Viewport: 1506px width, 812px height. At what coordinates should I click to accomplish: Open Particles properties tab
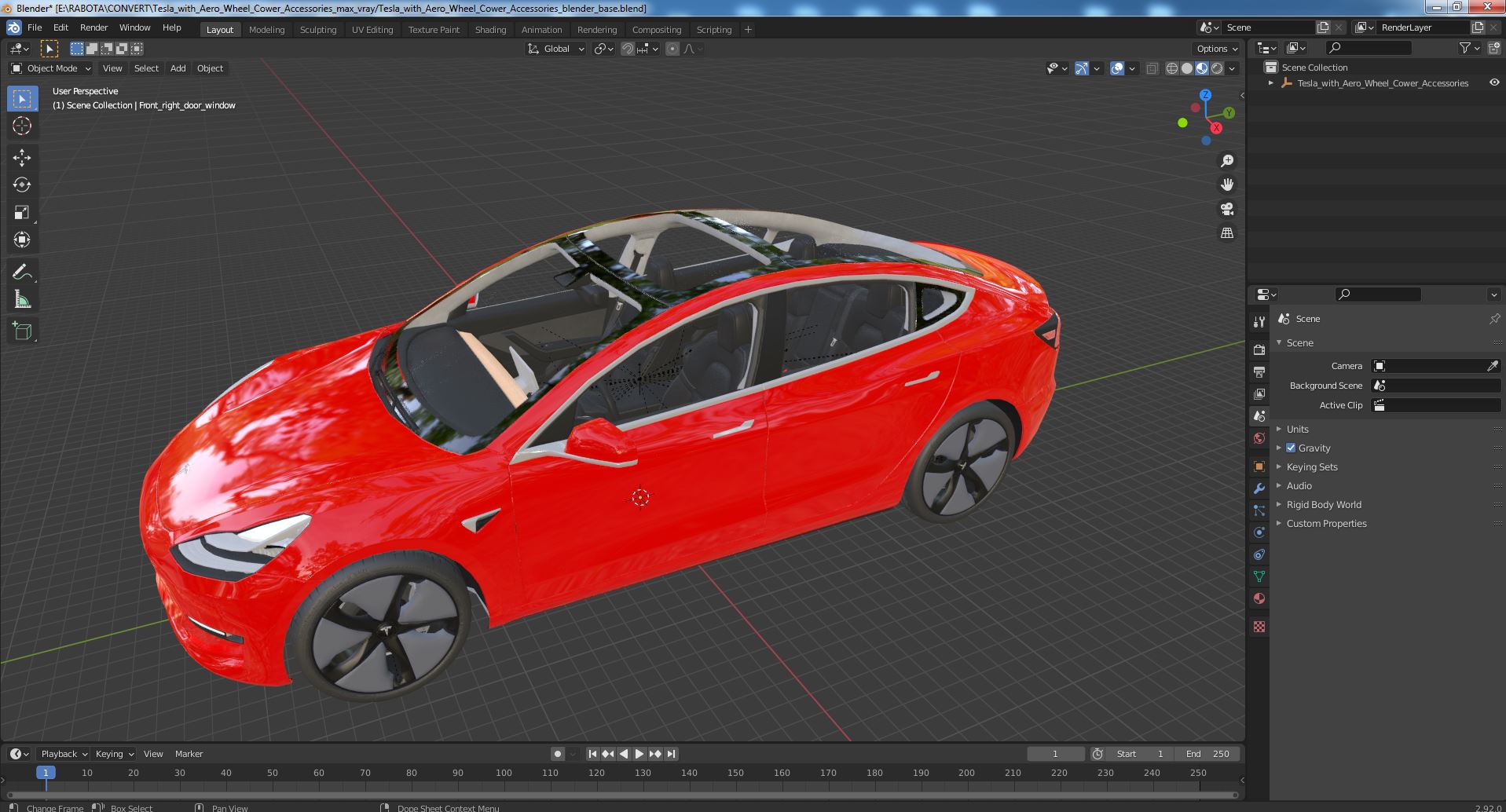point(1259,510)
